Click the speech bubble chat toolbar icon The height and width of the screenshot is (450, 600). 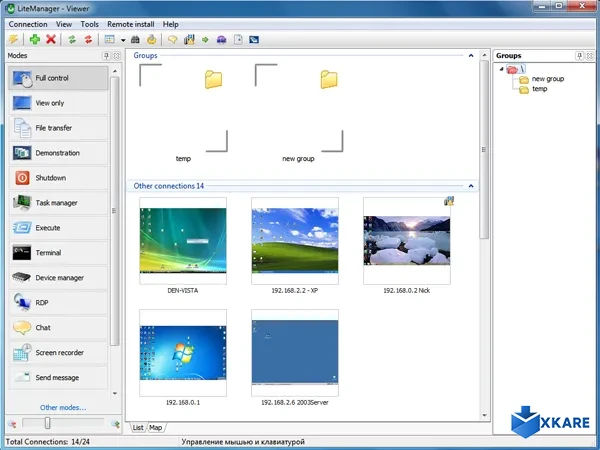coord(173,39)
